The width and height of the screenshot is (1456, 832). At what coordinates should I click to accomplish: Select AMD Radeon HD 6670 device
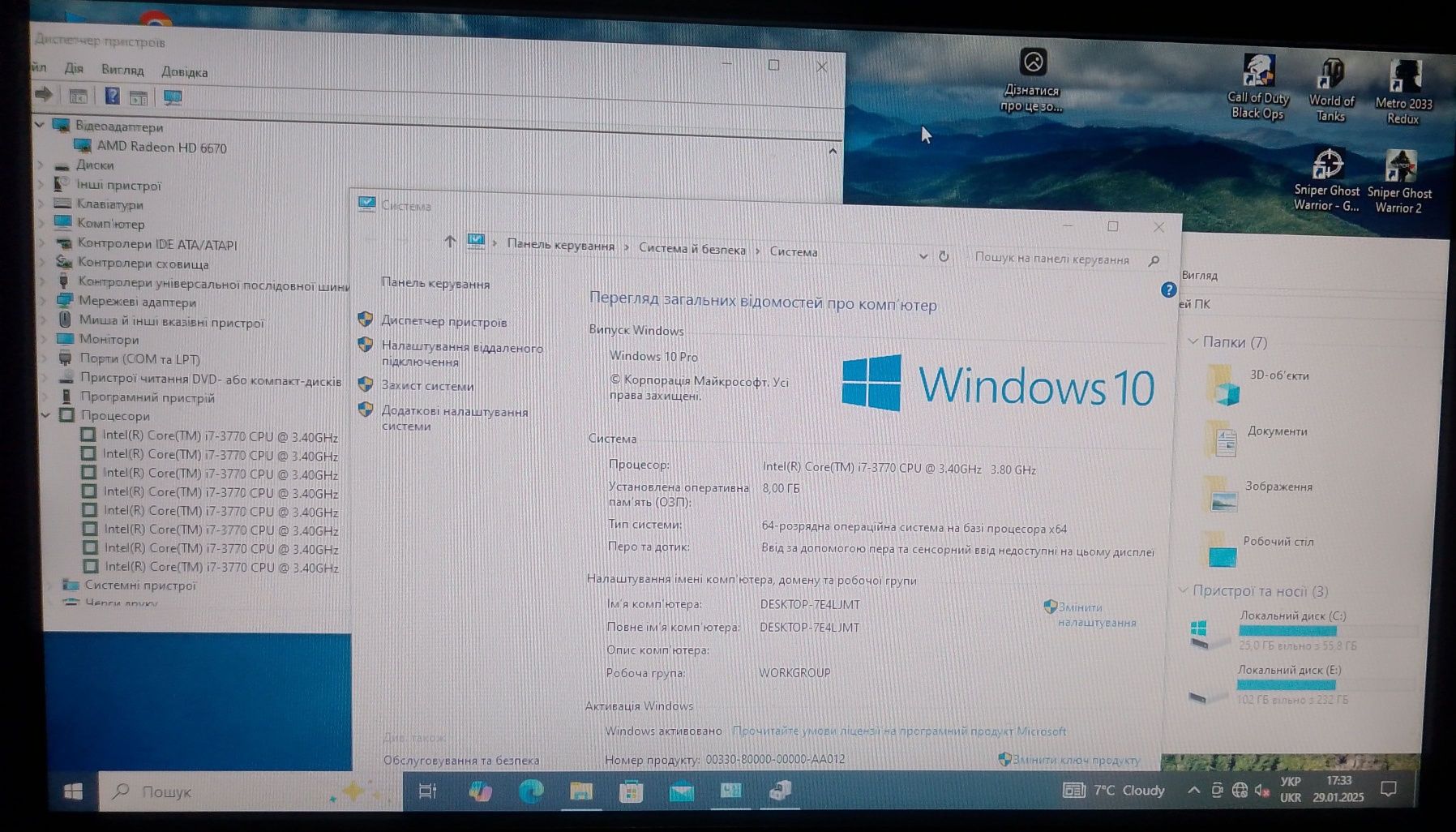click(x=161, y=147)
